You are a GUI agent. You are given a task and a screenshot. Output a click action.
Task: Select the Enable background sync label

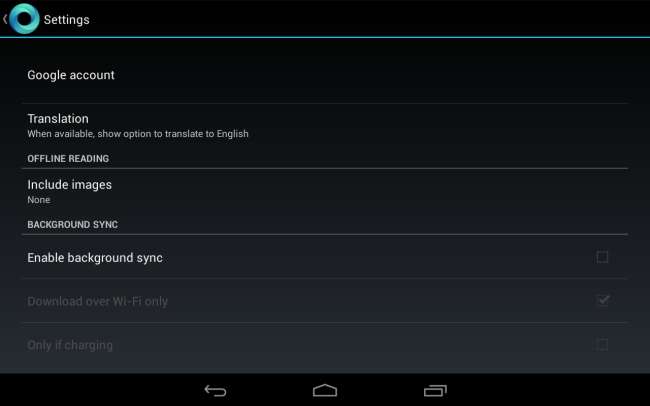95,258
